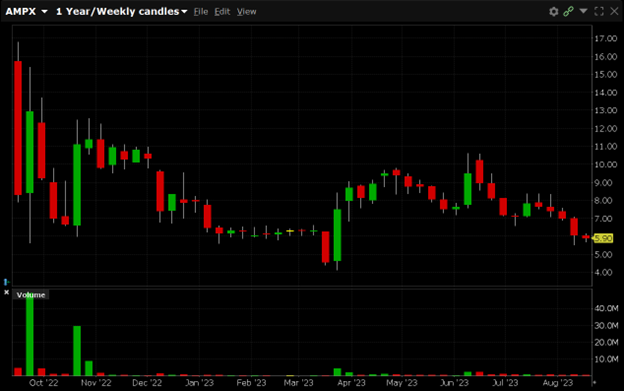
Task: Click the 40.0M volume axis label
Action: (x=606, y=308)
